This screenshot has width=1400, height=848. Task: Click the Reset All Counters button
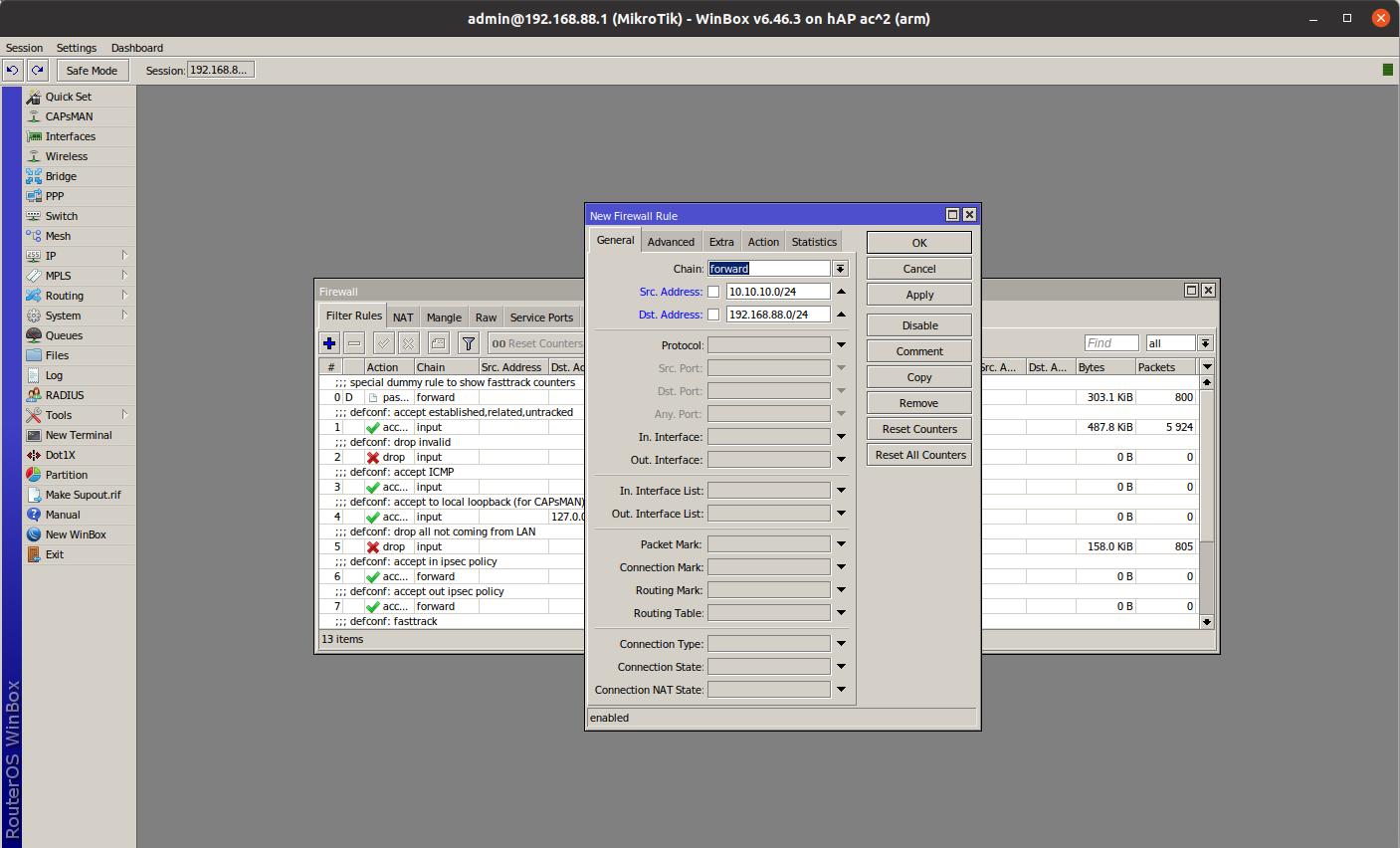[x=919, y=455]
